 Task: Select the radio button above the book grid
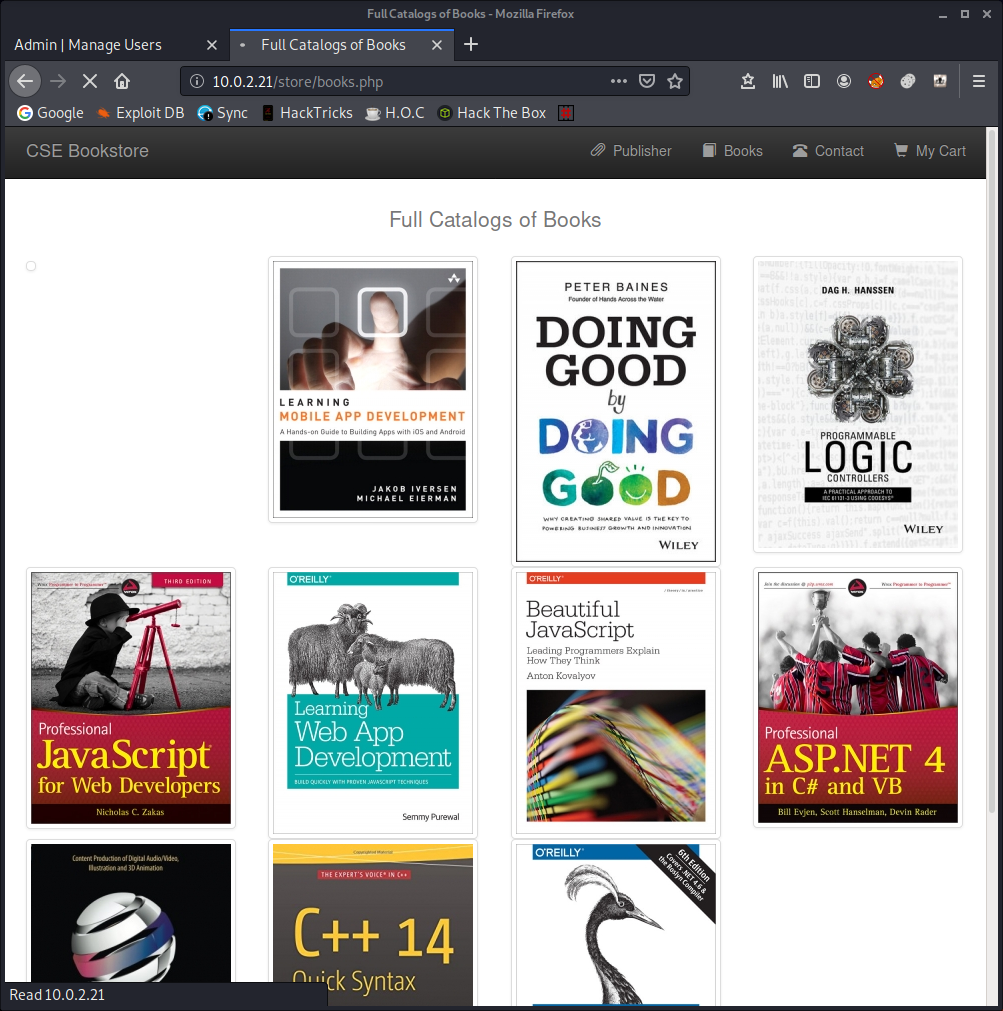point(30,266)
